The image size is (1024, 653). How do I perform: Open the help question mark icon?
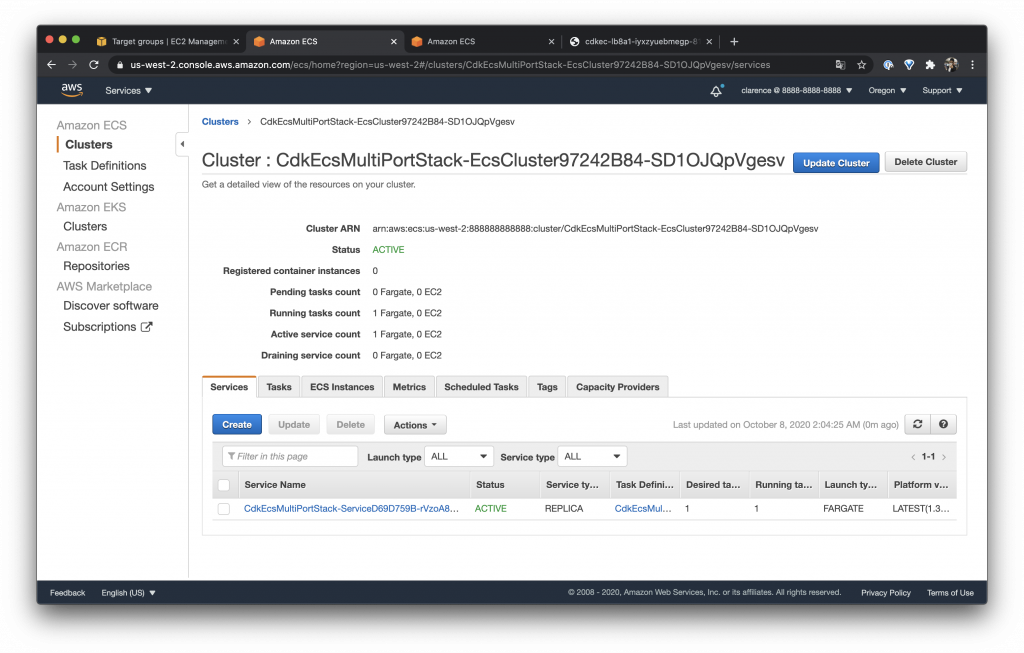944,424
